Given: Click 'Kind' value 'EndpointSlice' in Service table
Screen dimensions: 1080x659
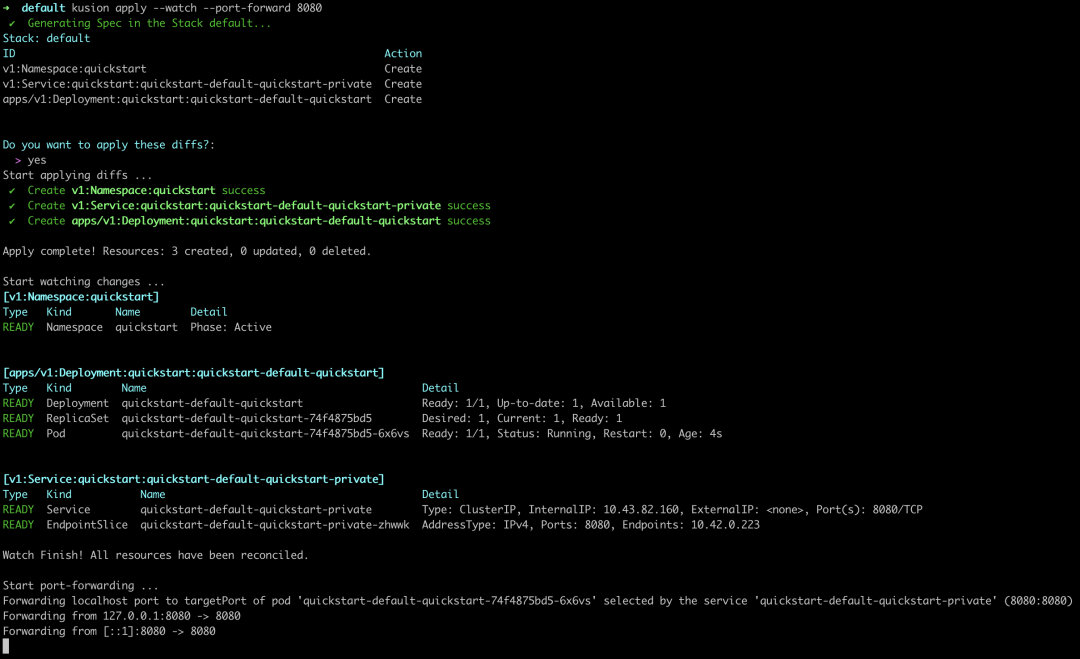Looking at the screenshot, I should point(87,525).
